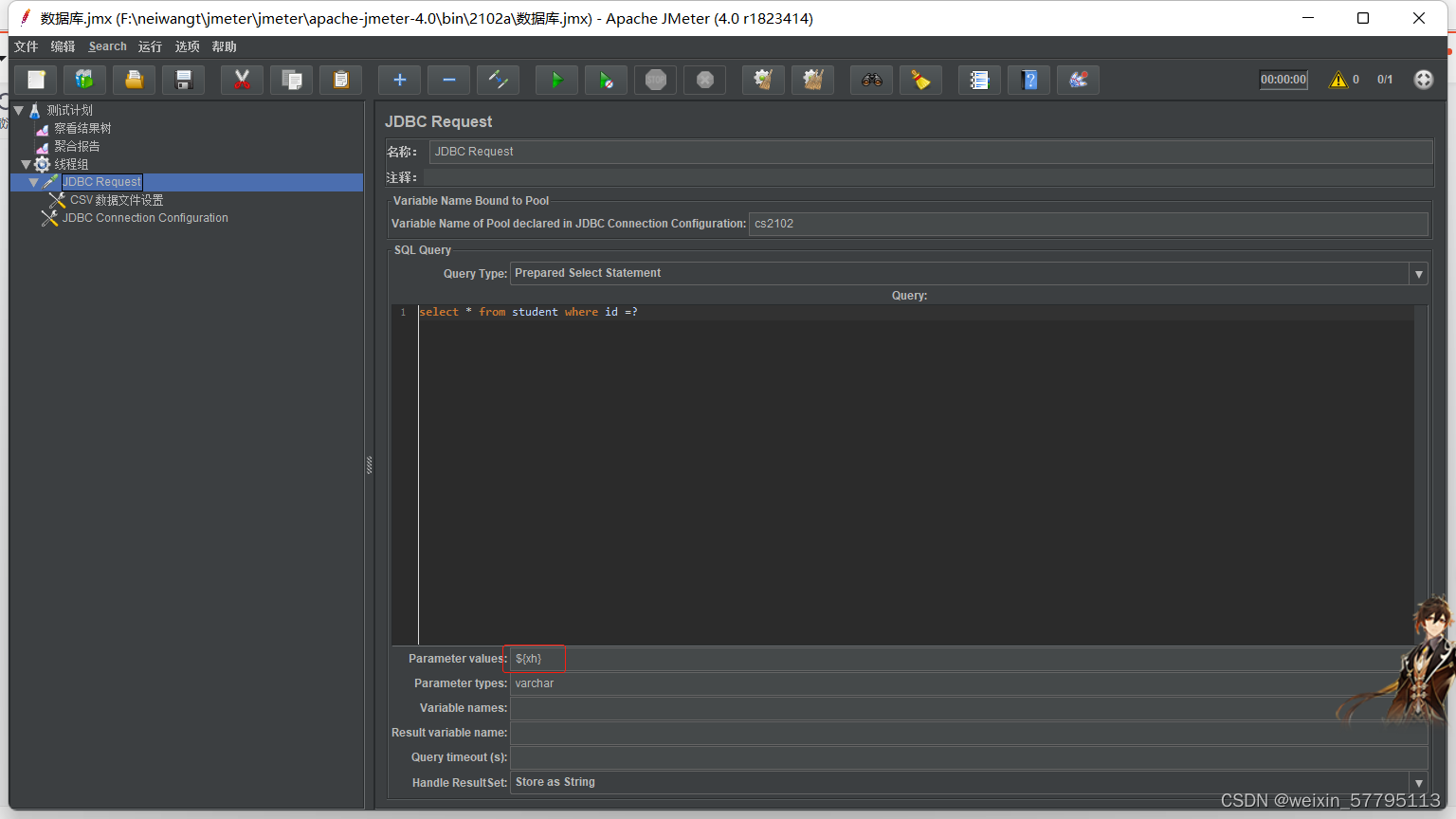Screen dimensions: 1456x819
Task: Select 线程组 in the tree
Action: pyautogui.click(x=71, y=164)
